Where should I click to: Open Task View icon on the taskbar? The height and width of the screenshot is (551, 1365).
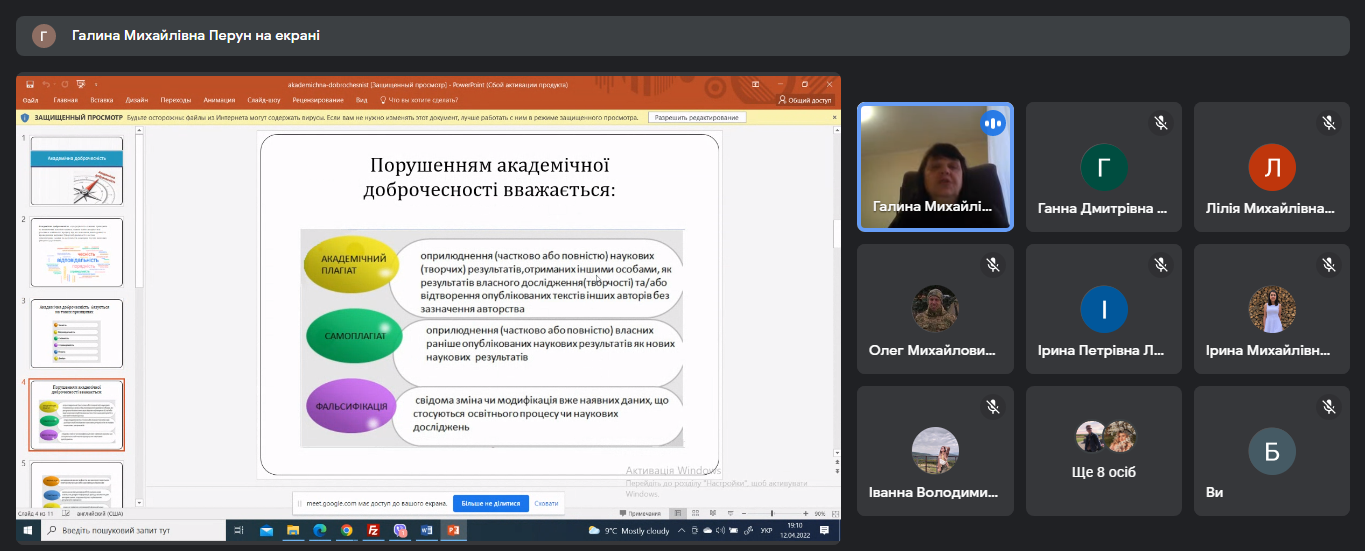tap(238, 530)
